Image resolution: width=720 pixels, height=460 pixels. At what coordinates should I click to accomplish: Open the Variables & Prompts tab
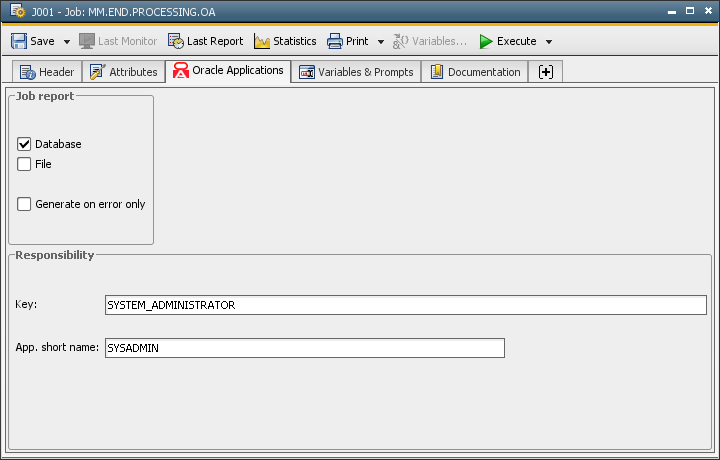[x=356, y=72]
